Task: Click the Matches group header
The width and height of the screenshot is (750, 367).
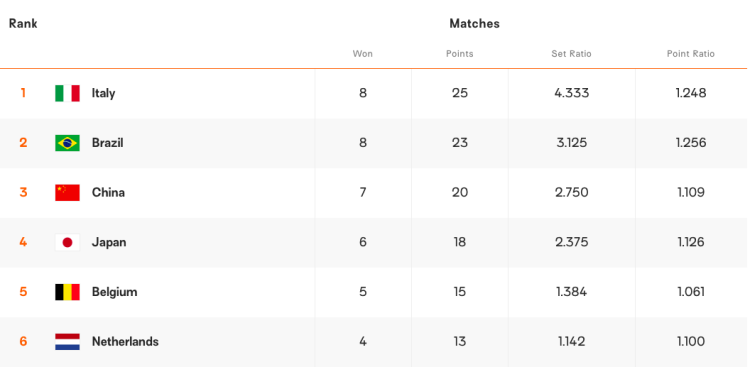Action: (474, 23)
